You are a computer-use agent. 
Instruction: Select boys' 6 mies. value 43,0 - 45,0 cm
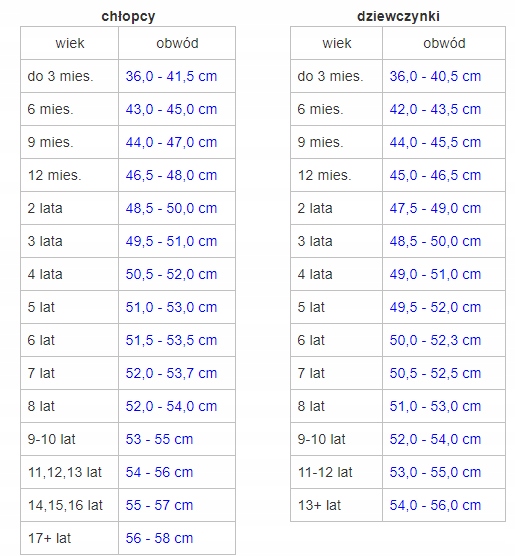[x=171, y=109]
